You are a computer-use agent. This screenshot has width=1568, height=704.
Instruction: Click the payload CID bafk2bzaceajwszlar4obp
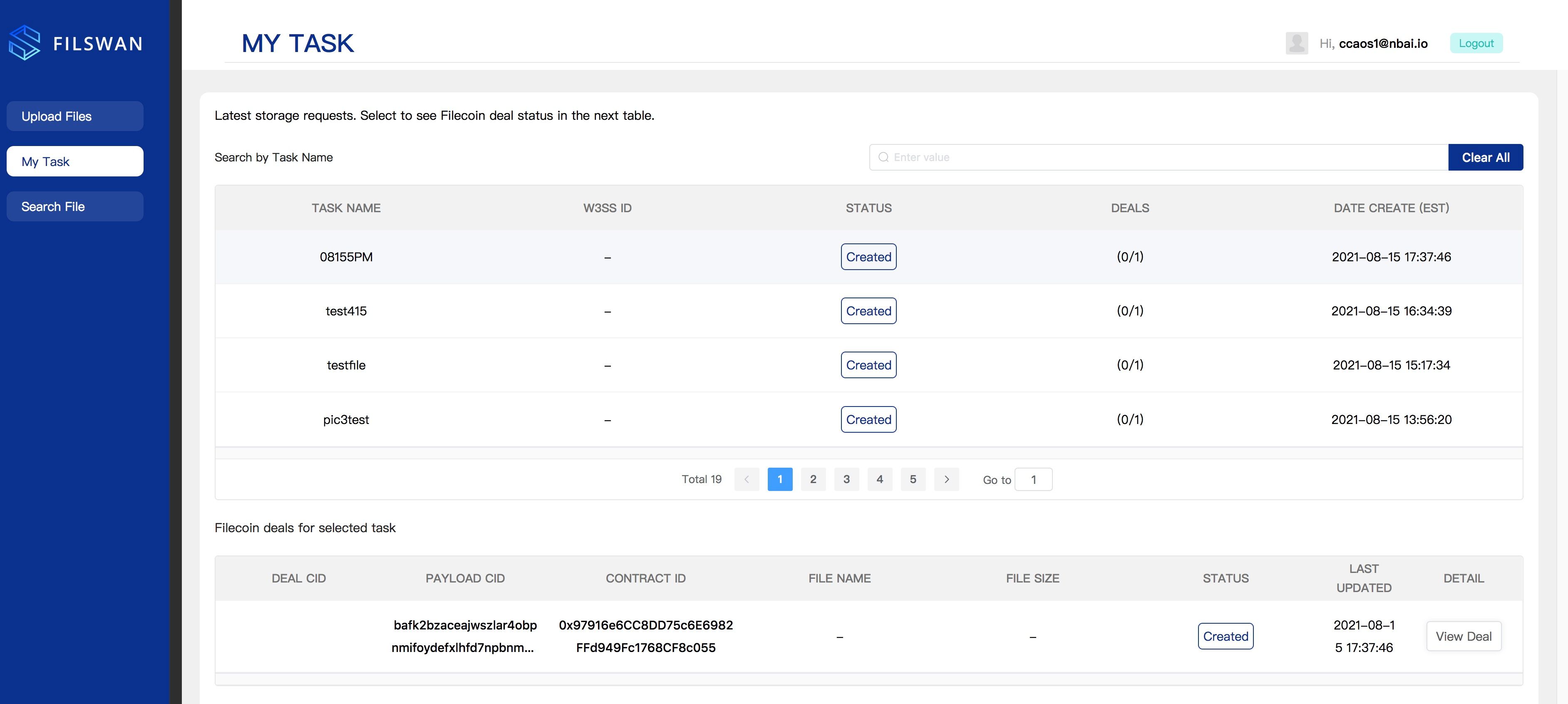click(465, 625)
